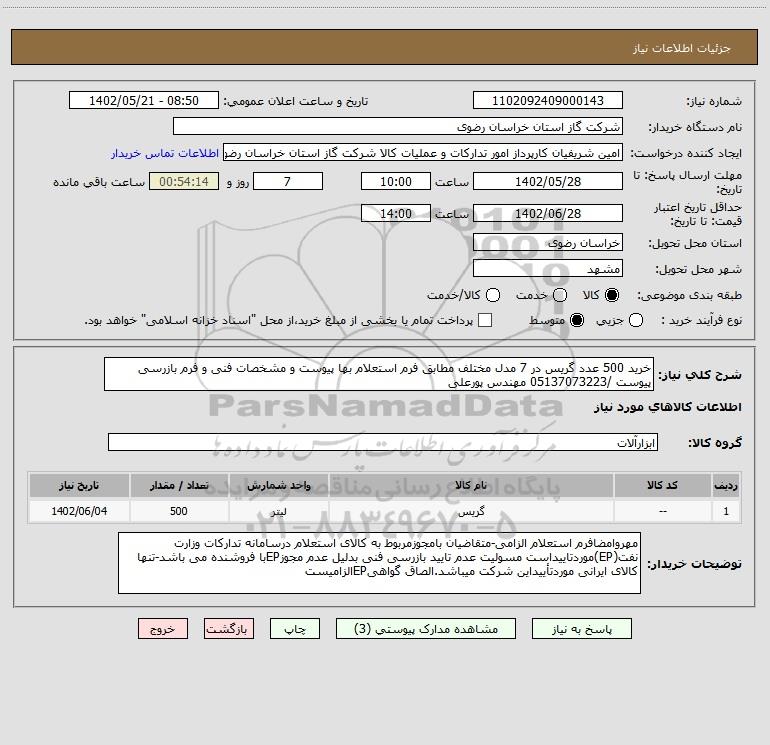Toggle the اسناد خزانه اسلامی payment checkbox
770x745 pixels.
click(x=485, y=320)
